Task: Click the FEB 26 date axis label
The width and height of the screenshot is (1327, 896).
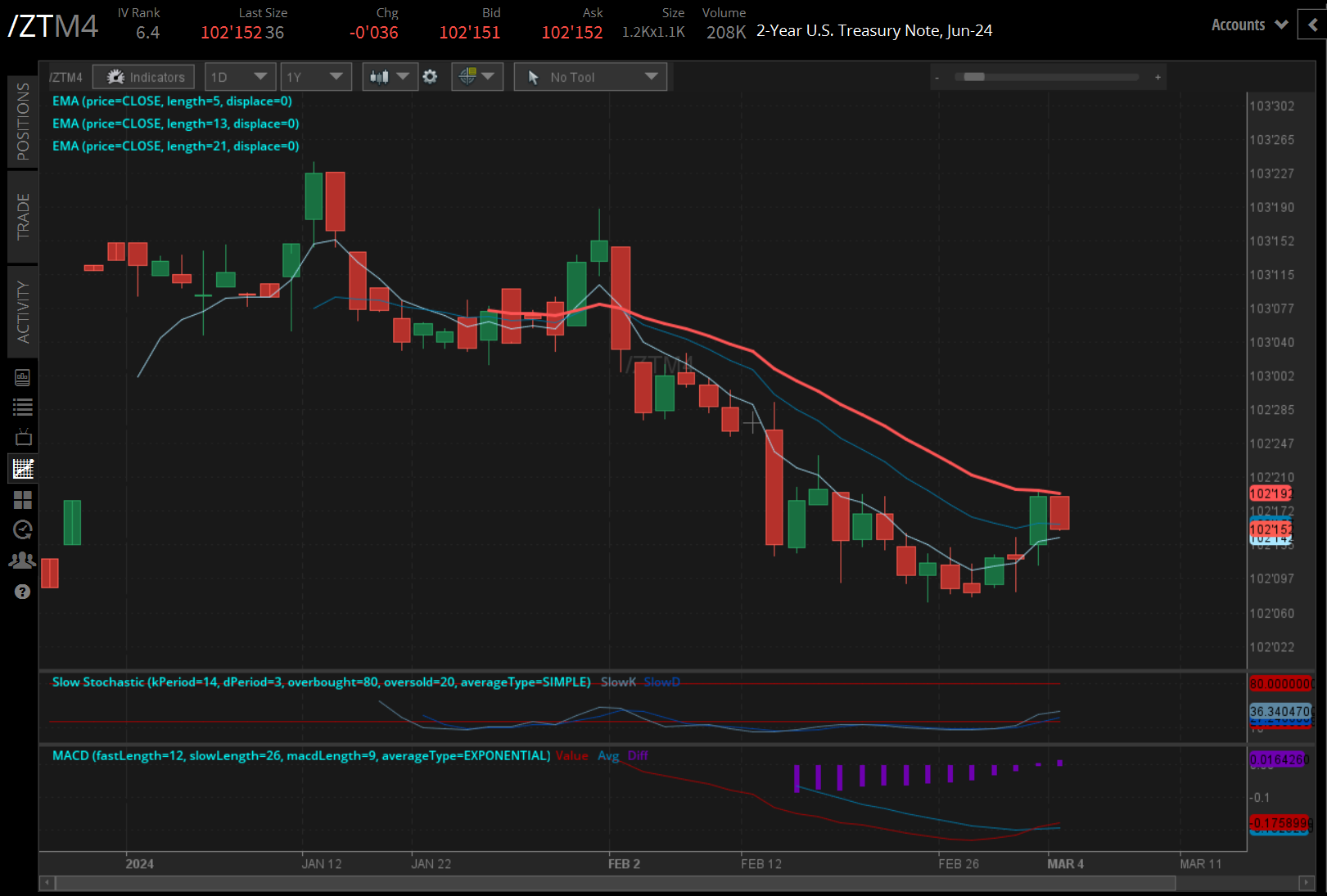Action: point(959,864)
